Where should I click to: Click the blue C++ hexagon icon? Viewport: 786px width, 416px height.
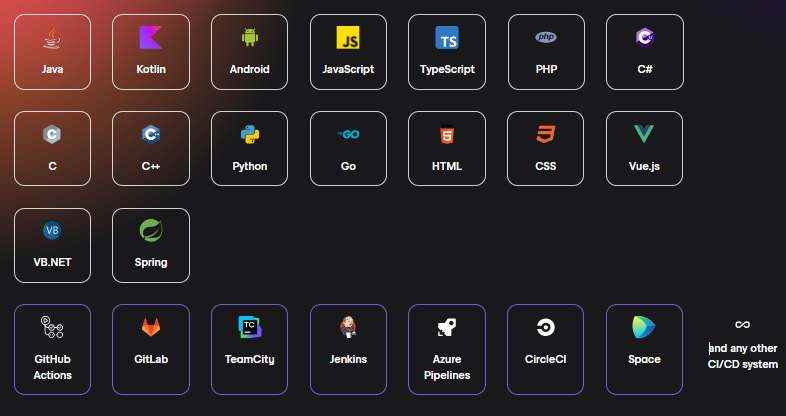pyautogui.click(x=151, y=134)
